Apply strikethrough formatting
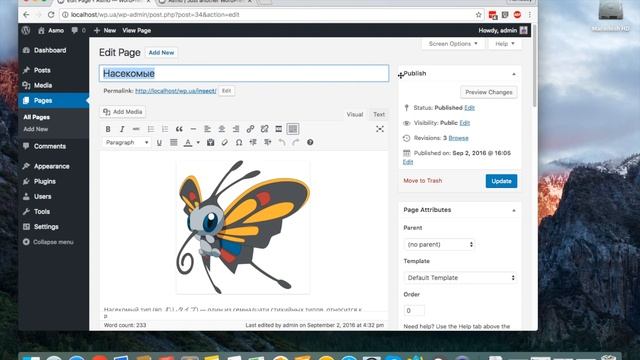The width and height of the screenshot is (640, 360). pyautogui.click(x=136, y=129)
